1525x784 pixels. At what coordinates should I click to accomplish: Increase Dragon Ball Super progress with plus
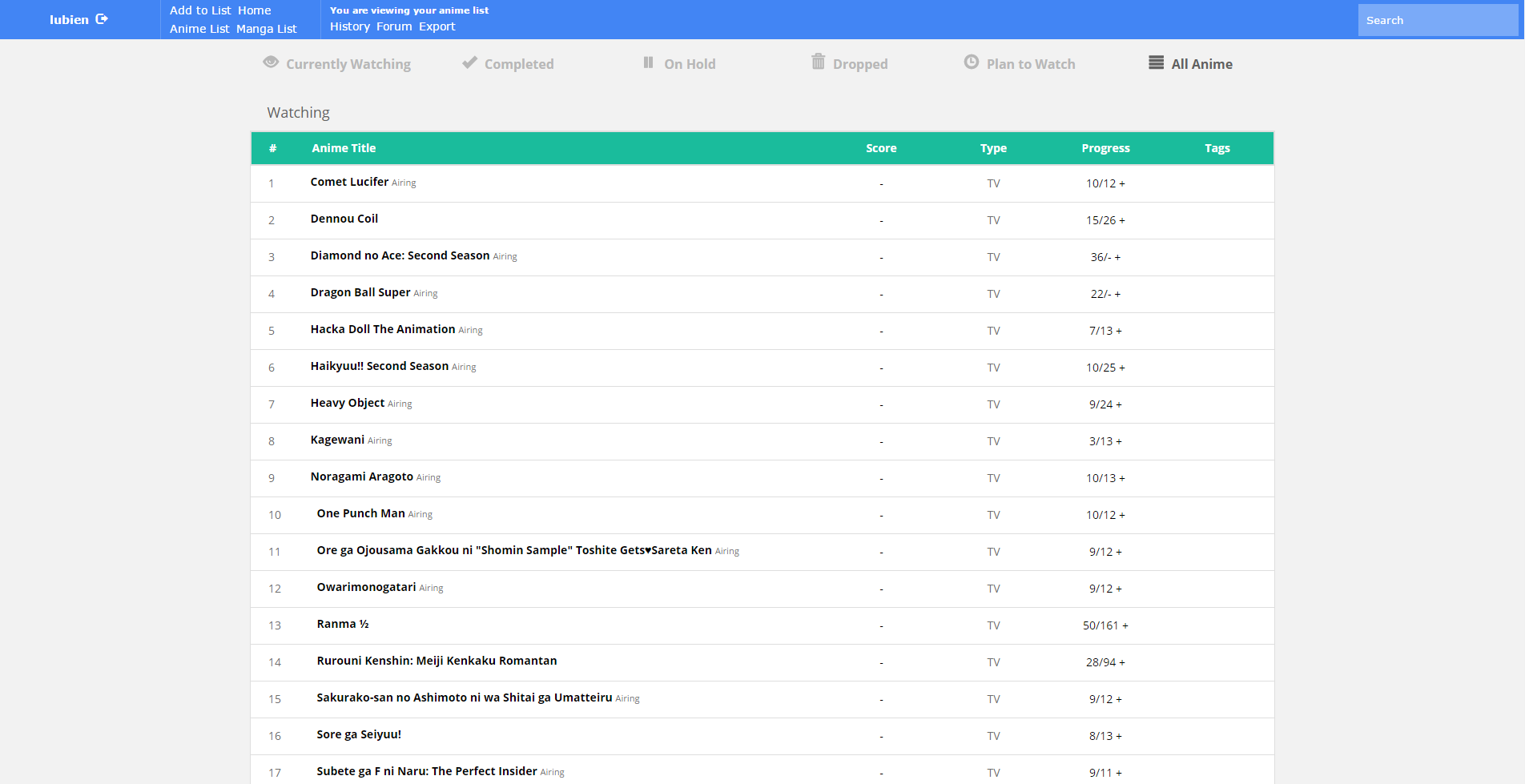pyautogui.click(x=1117, y=294)
